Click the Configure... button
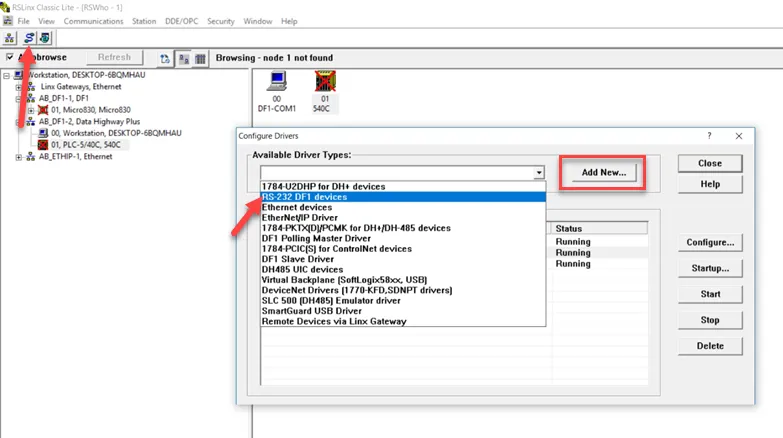783x438 pixels. click(x=710, y=242)
